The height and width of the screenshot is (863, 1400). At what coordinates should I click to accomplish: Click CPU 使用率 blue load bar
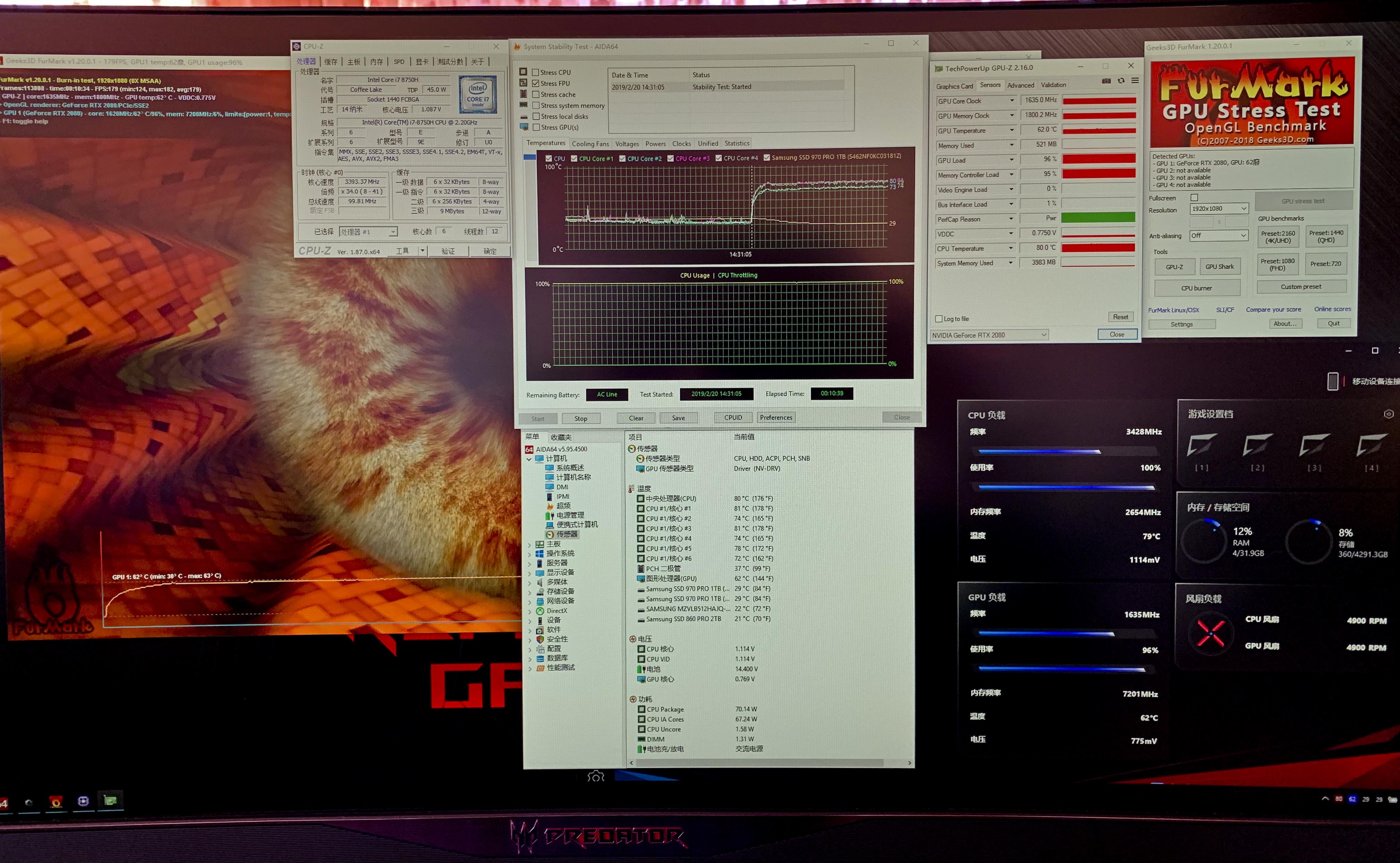(1066, 487)
